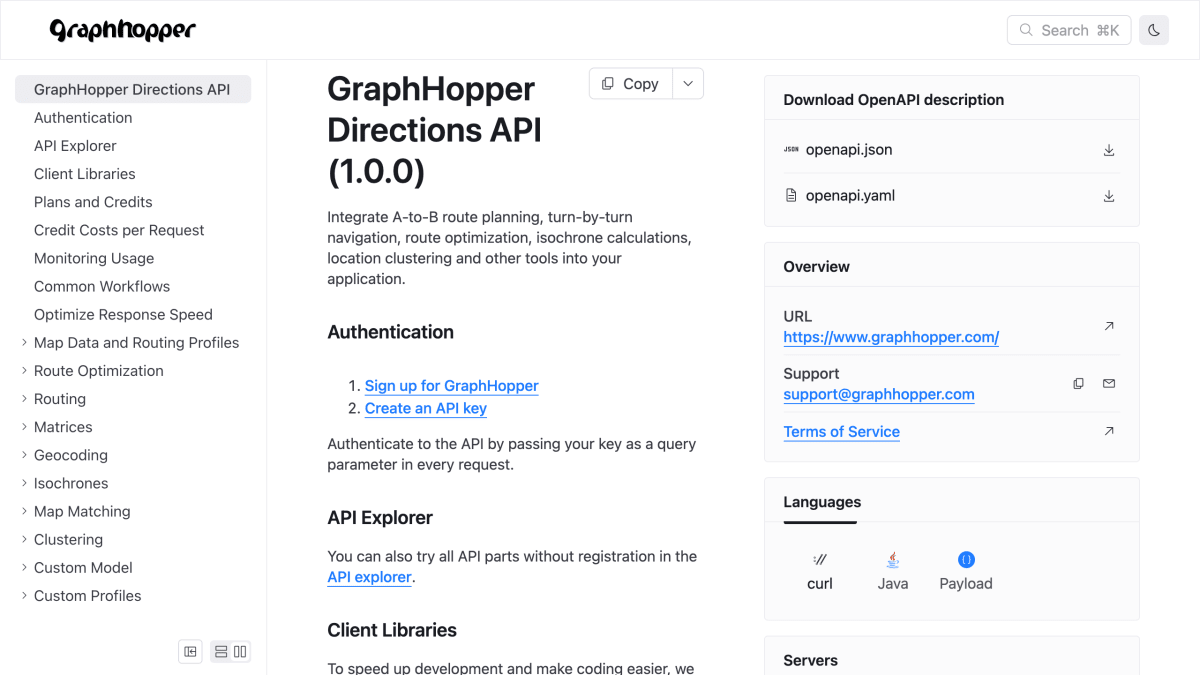Open the dropdown arrow next to Copy
The height and width of the screenshot is (675, 1200).
coord(688,84)
